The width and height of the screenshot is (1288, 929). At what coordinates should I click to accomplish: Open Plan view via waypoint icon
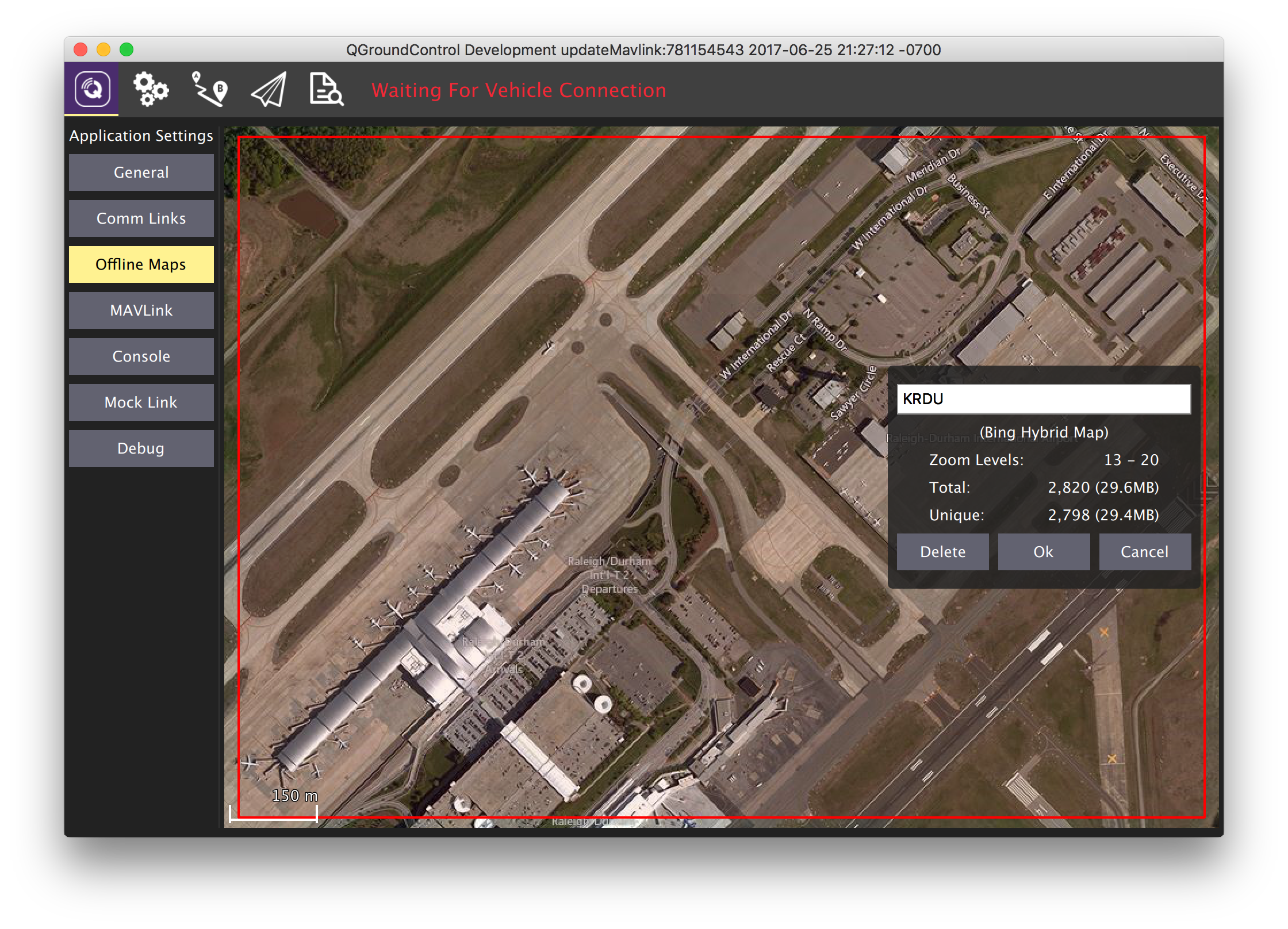(209, 90)
